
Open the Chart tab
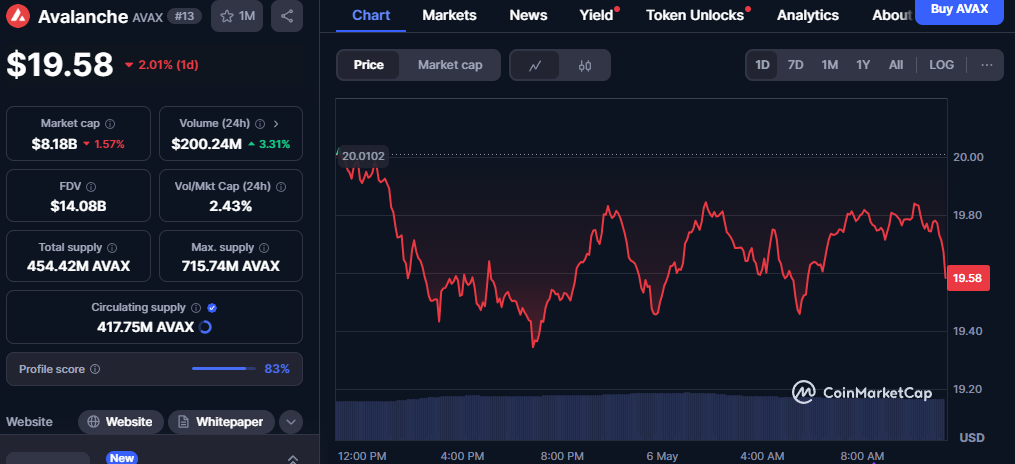[371, 15]
